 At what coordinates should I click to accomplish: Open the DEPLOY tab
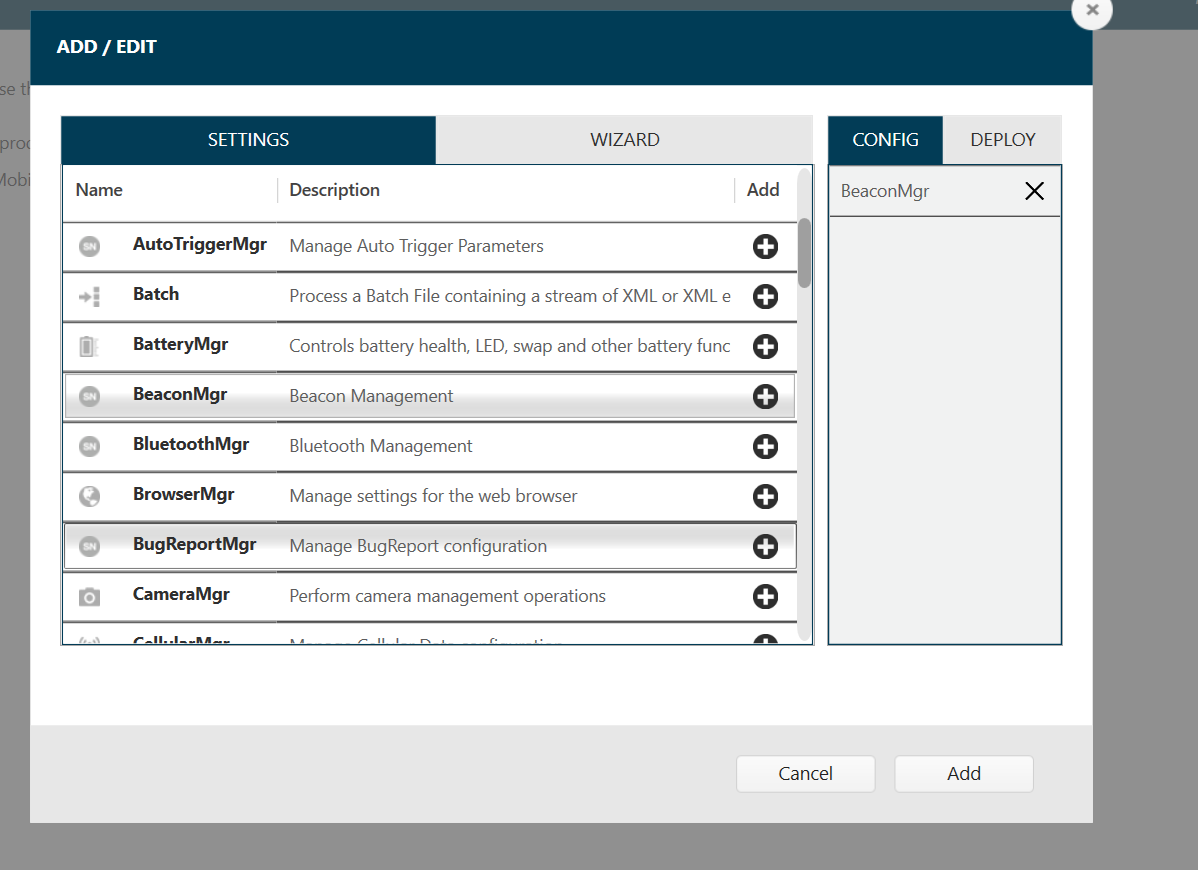(1002, 140)
